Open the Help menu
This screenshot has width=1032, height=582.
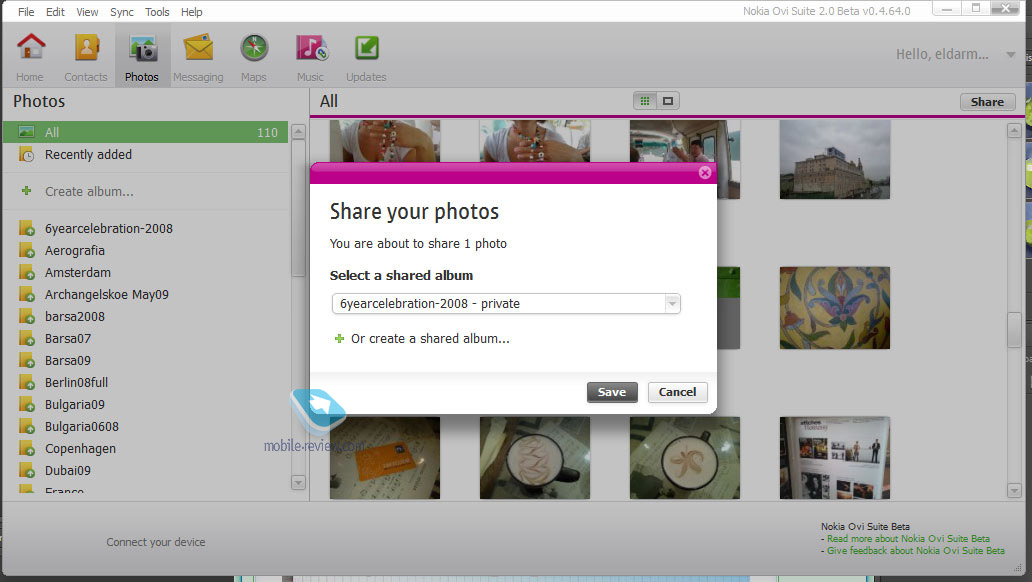click(x=192, y=12)
